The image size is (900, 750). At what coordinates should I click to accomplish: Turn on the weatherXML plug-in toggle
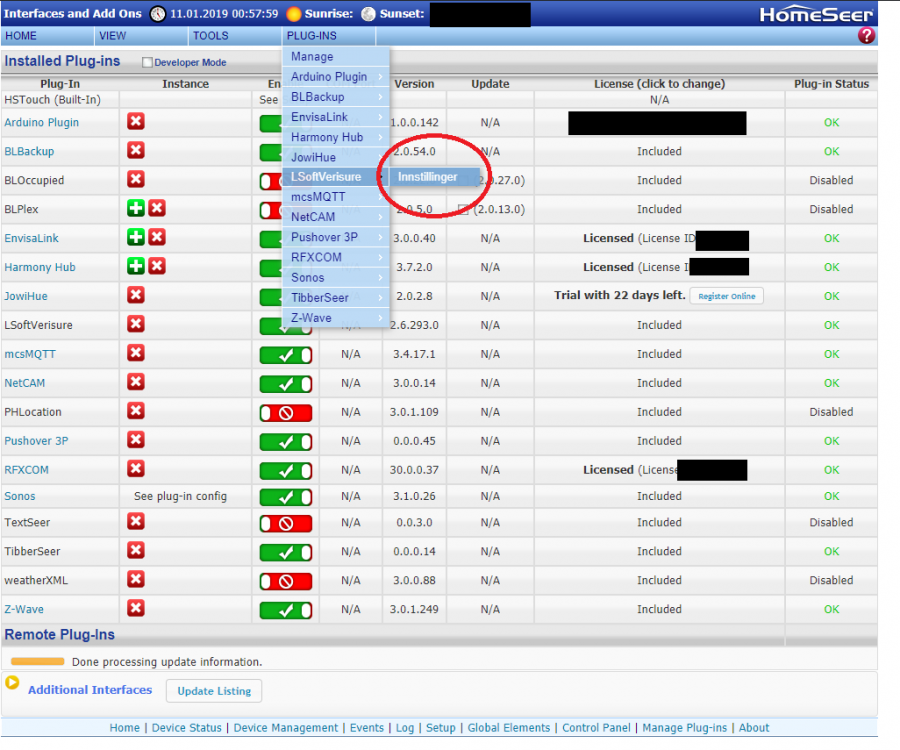(x=286, y=580)
